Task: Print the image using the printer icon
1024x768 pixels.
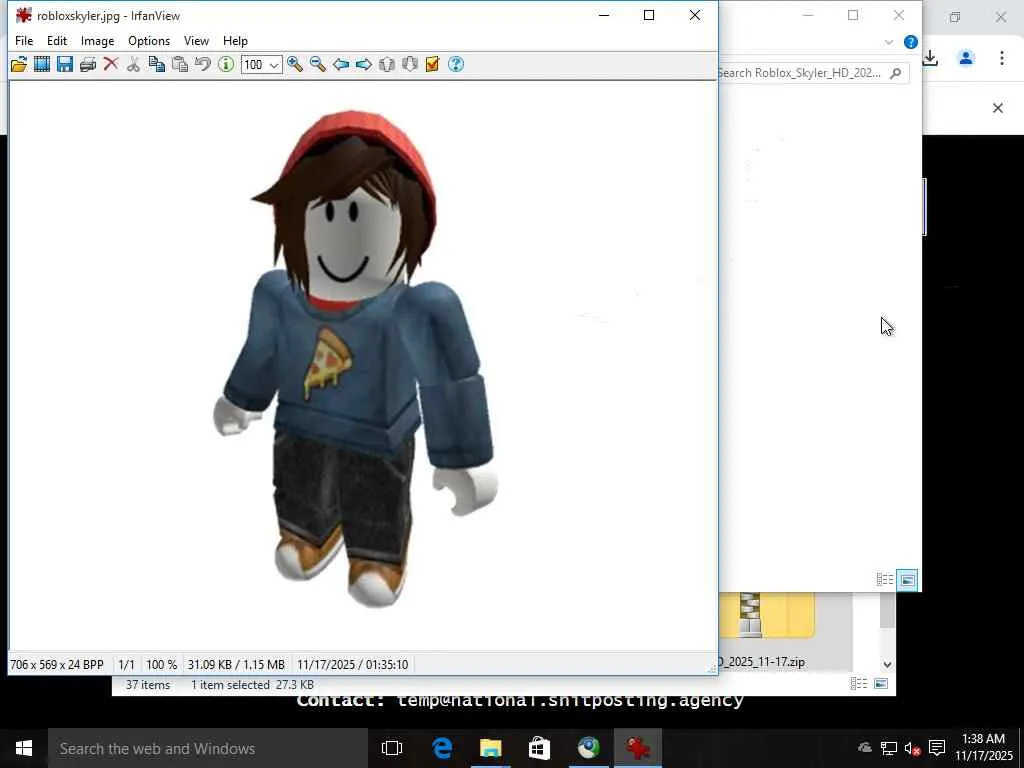Action: (x=88, y=64)
